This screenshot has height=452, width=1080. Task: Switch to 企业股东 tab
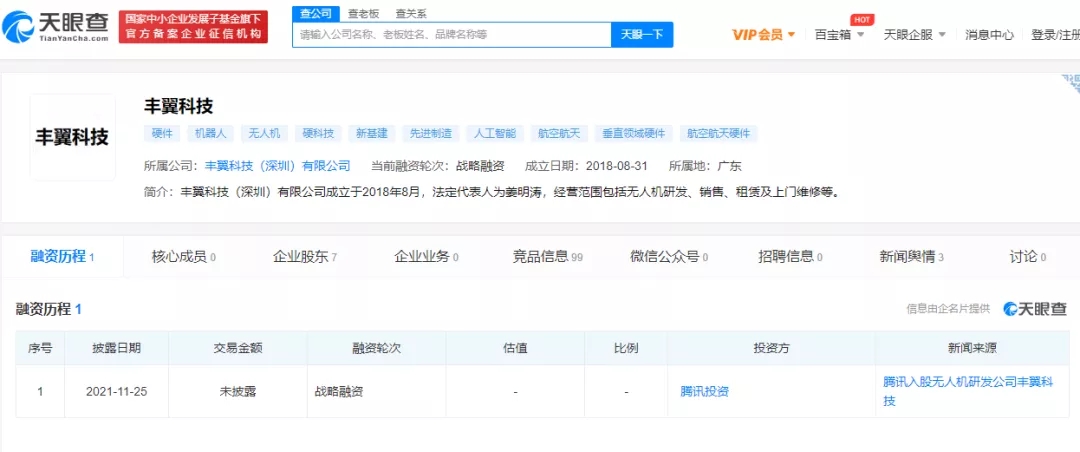pyautogui.click(x=304, y=257)
